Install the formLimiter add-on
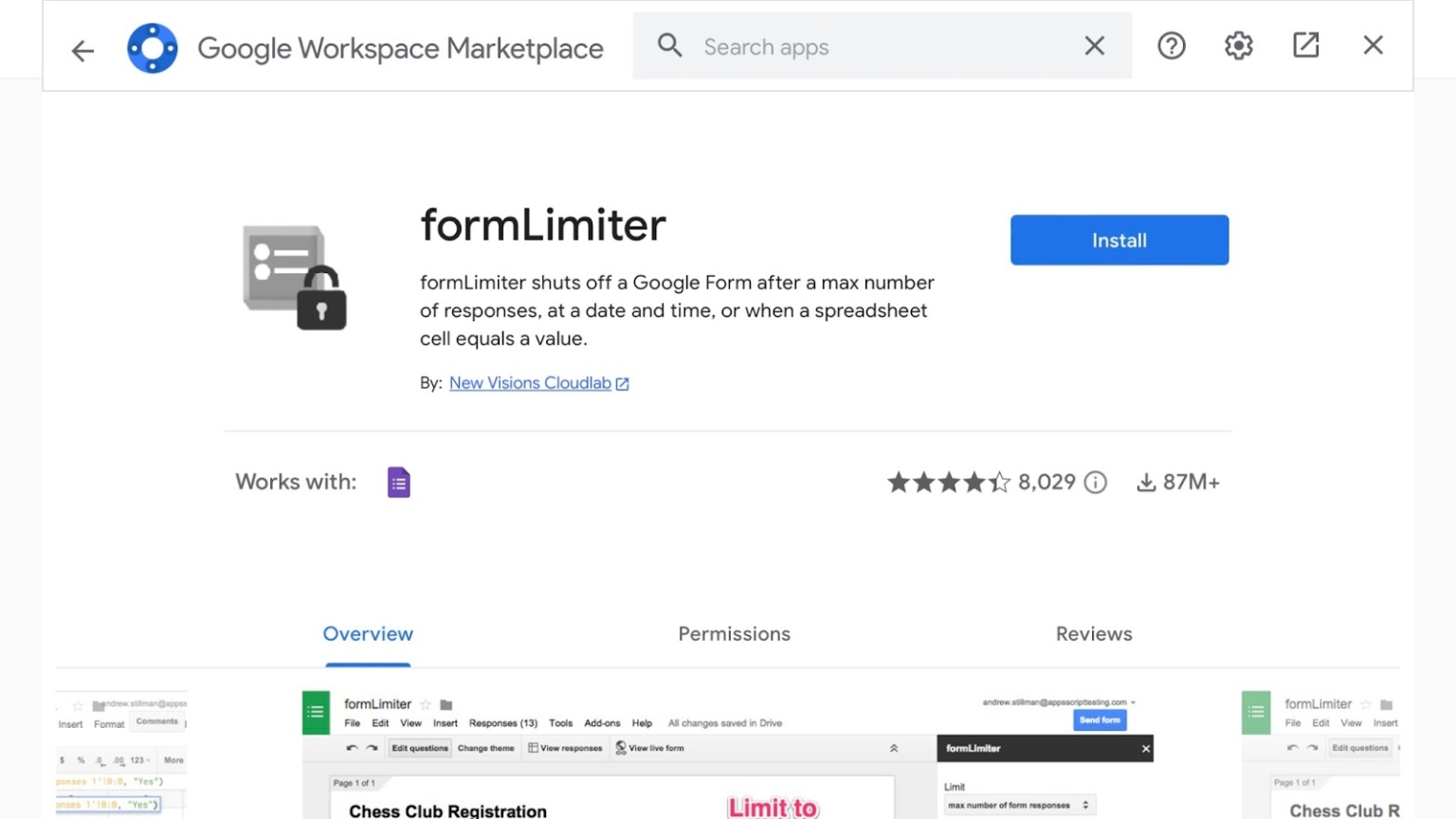This screenshot has width=1456, height=819. (1119, 240)
